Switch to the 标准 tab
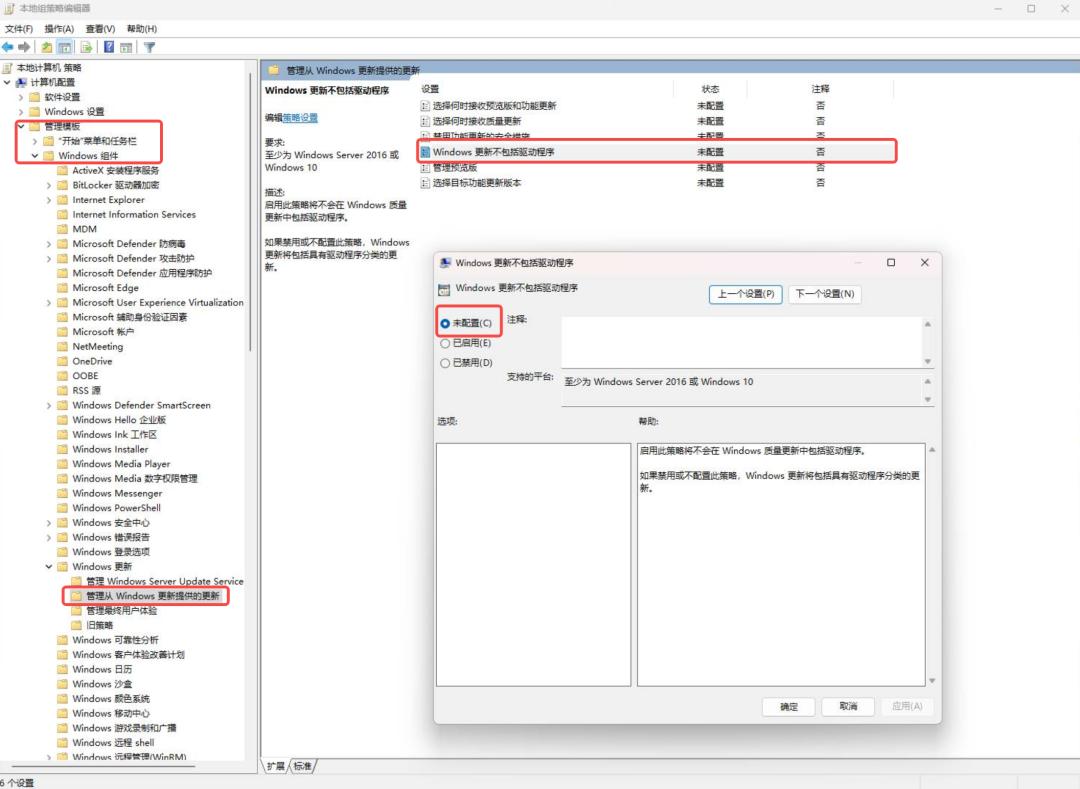This screenshot has height=789, width=1080. coord(302,766)
